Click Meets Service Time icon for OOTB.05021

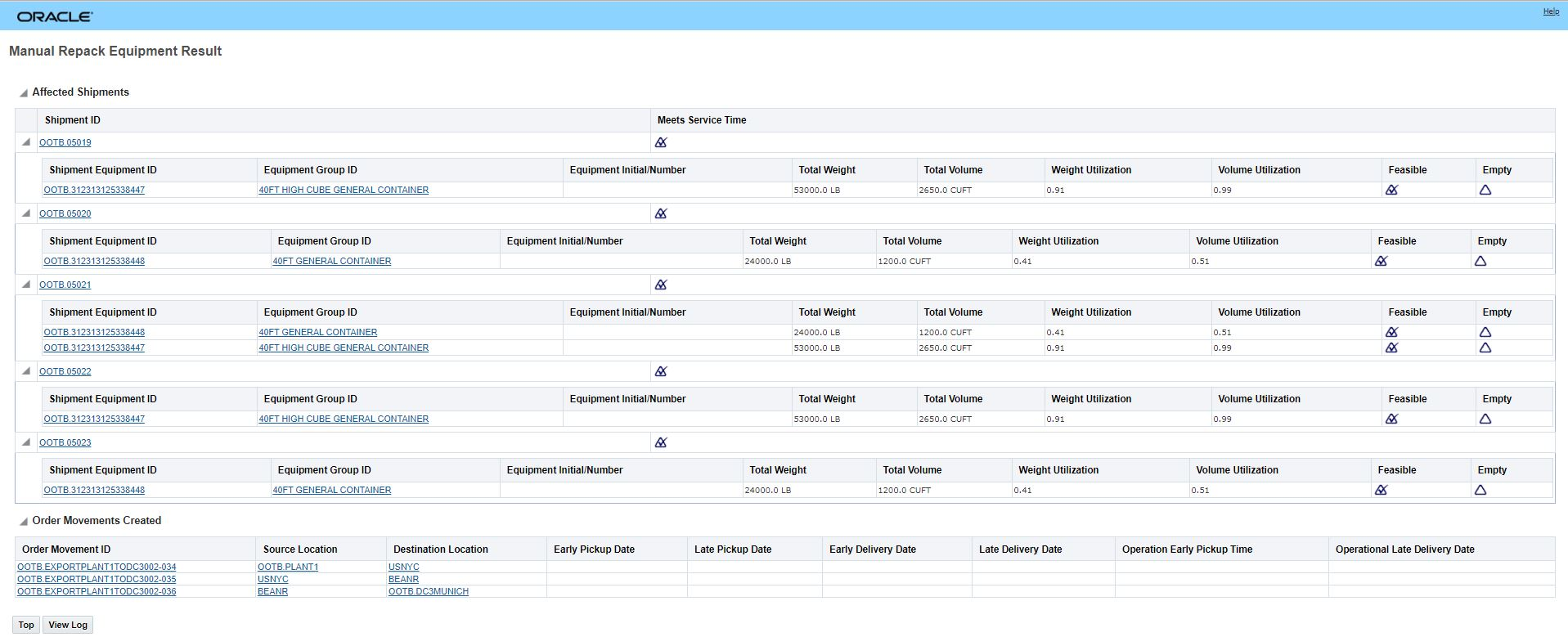[661, 285]
